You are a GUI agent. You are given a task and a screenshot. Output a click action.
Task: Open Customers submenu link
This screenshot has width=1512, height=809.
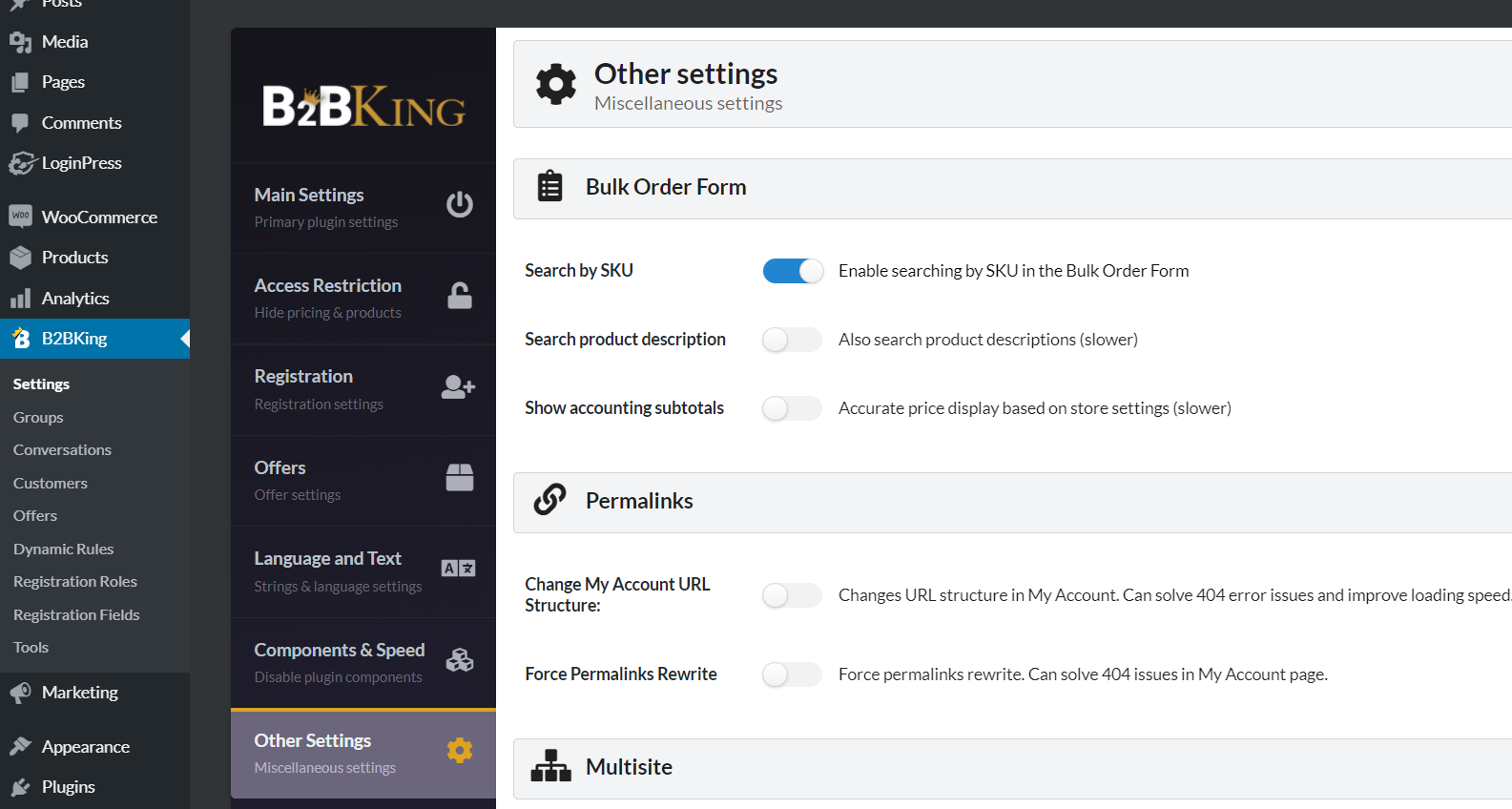pos(51,483)
